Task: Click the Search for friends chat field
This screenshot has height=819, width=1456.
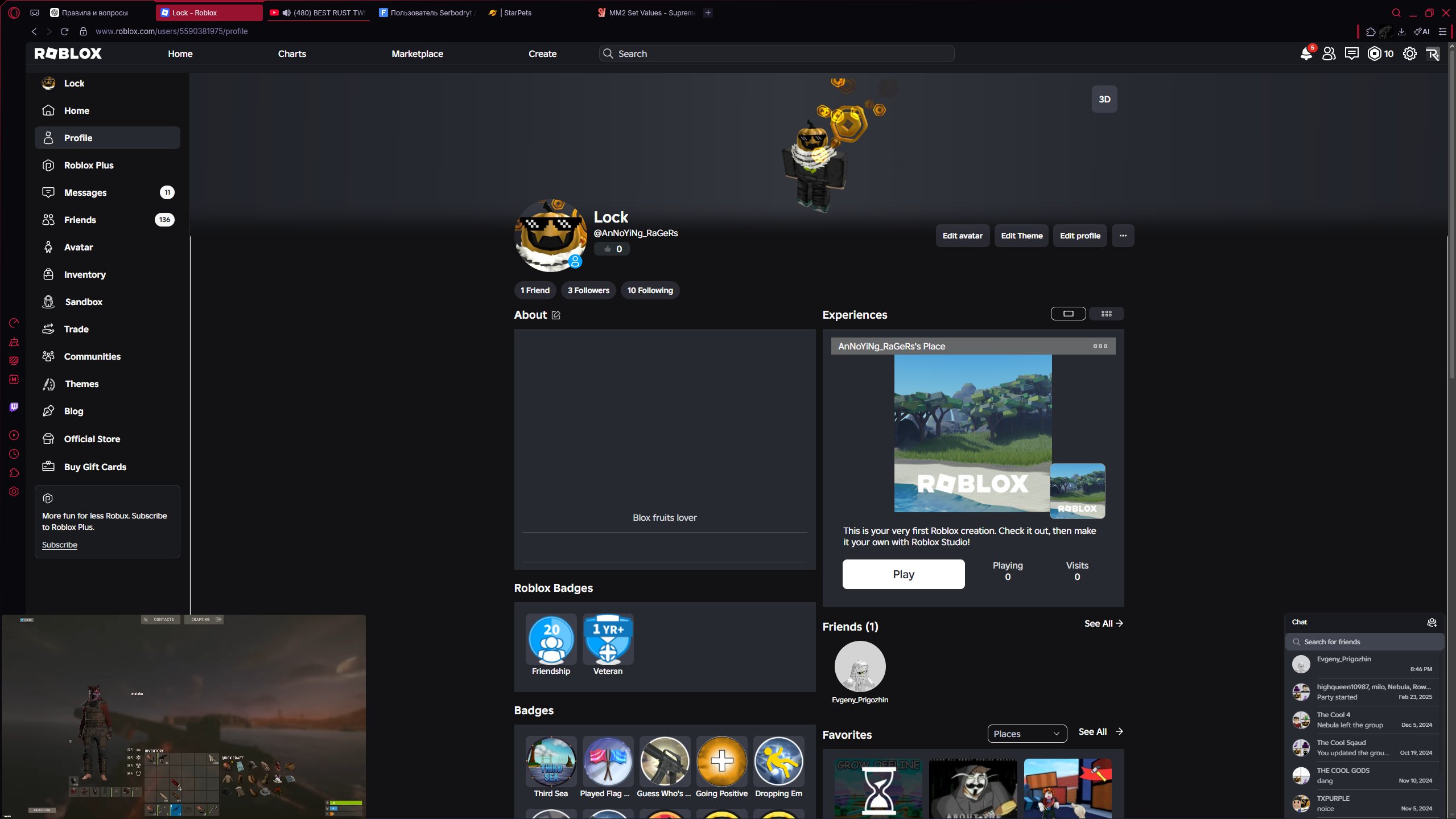Action: click(x=1364, y=641)
